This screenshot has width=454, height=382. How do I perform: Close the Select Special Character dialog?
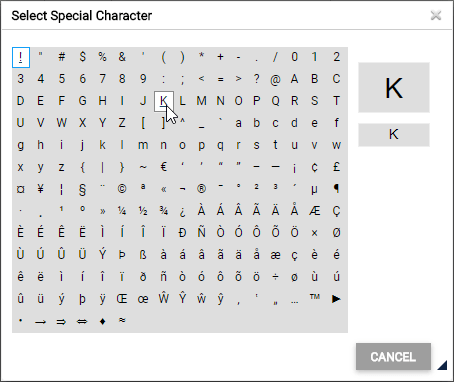pyautogui.click(x=436, y=15)
